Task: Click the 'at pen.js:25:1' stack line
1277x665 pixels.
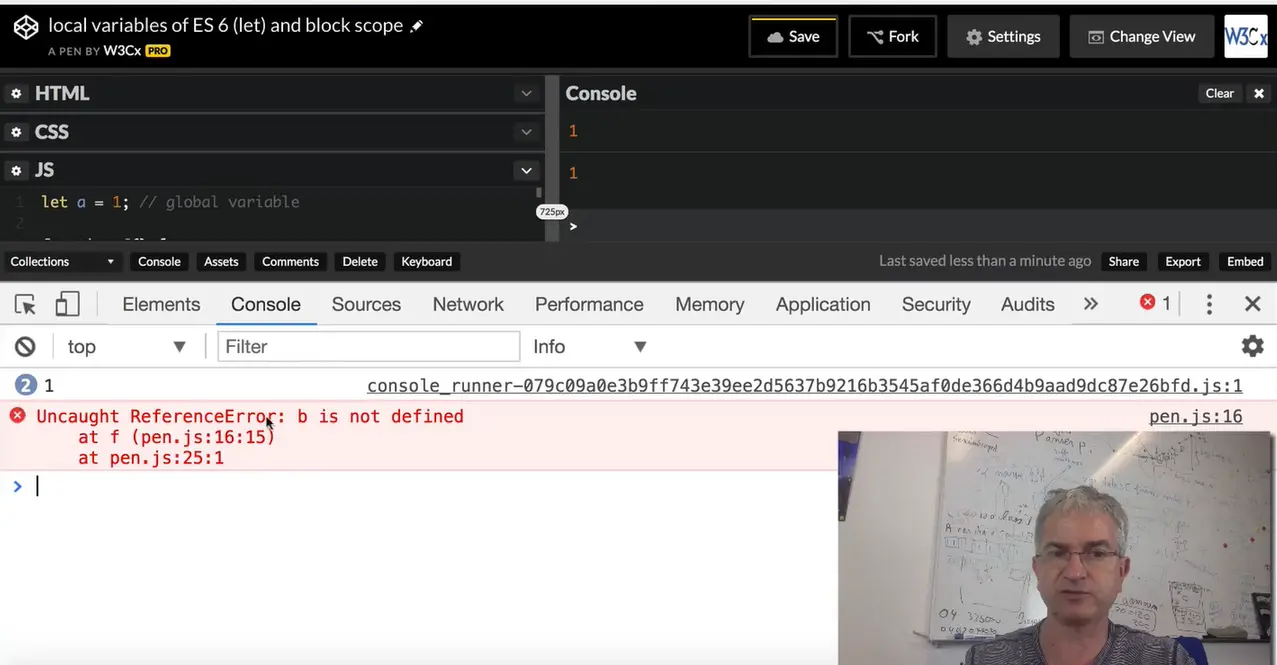Action: point(151,458)
